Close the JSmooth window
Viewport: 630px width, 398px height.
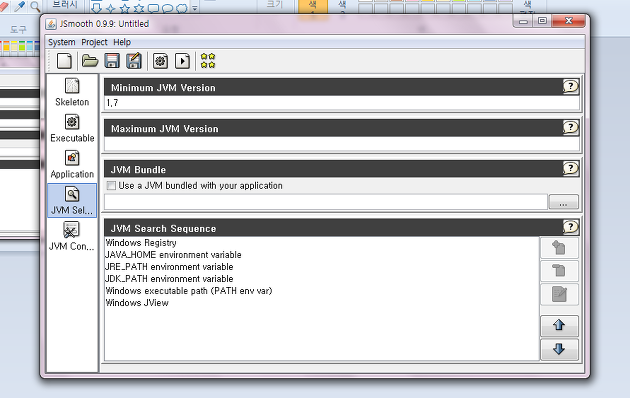(x=568, y=21)
